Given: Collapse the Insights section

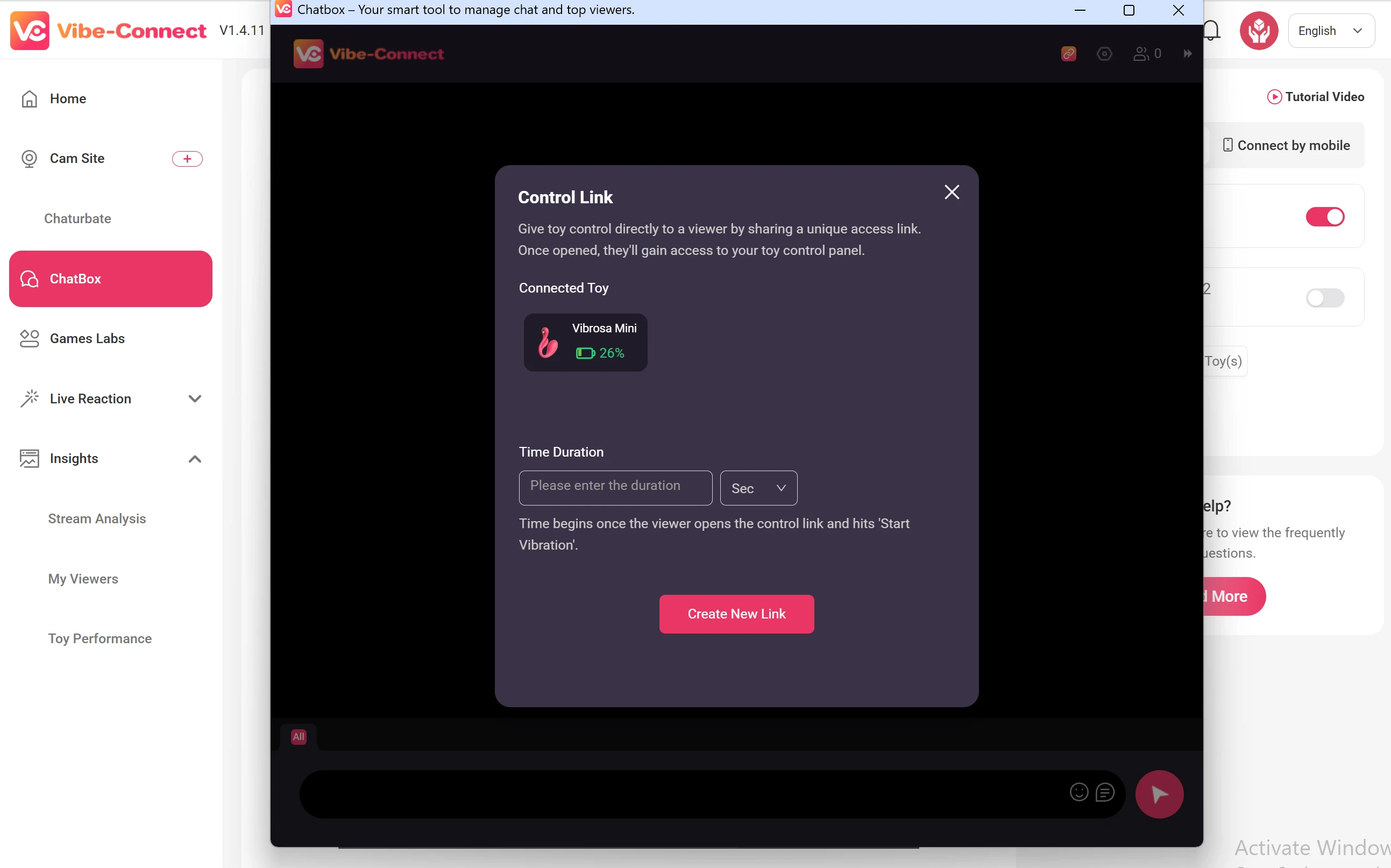Looking at the screenshot, I should [x=195, y=459].
